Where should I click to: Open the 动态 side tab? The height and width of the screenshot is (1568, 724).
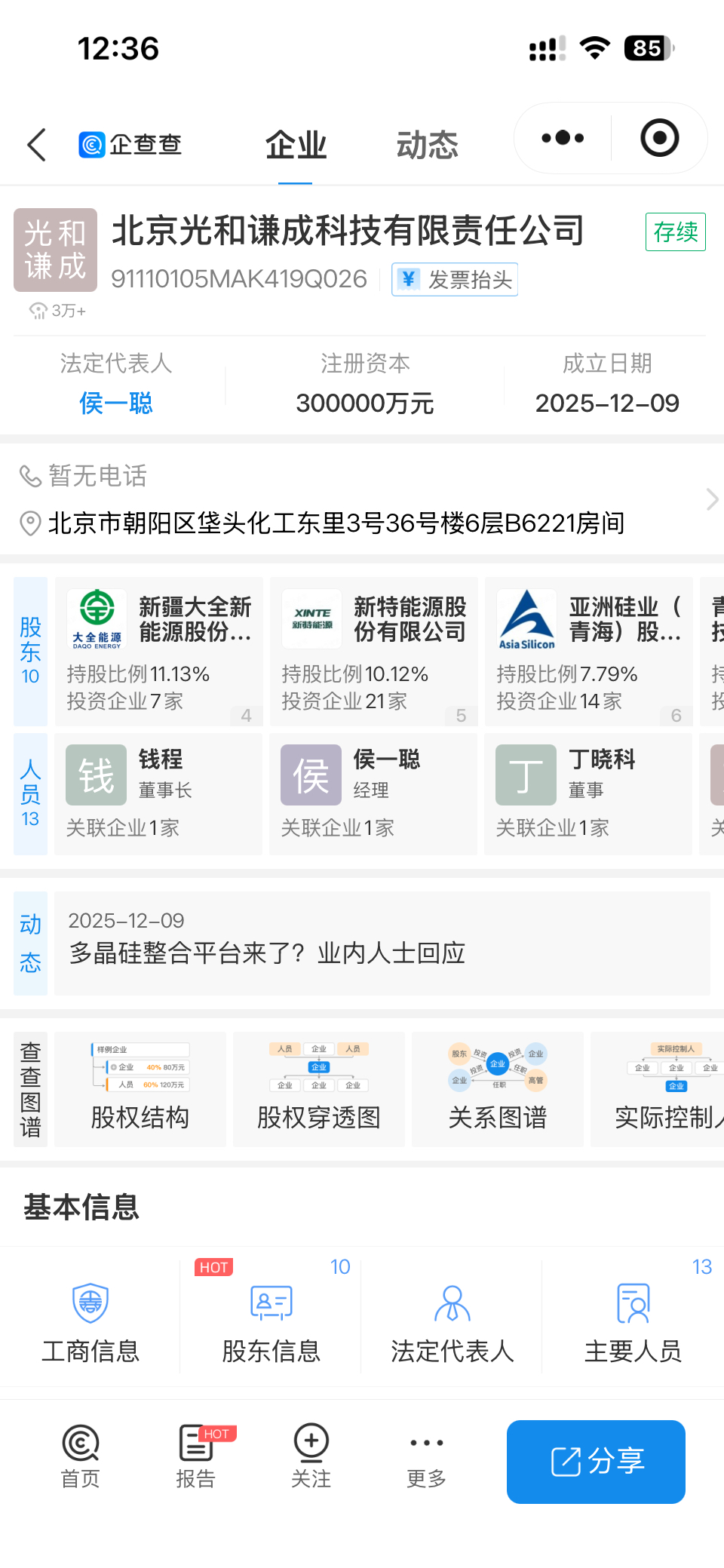(30, 944)
